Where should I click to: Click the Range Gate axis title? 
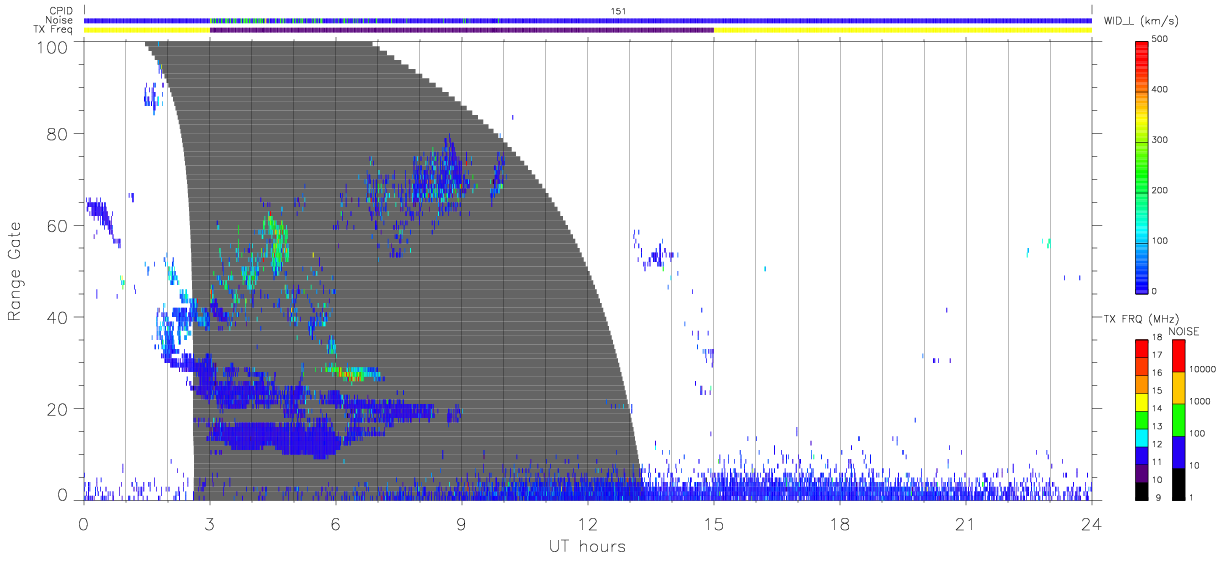(15, 271)
